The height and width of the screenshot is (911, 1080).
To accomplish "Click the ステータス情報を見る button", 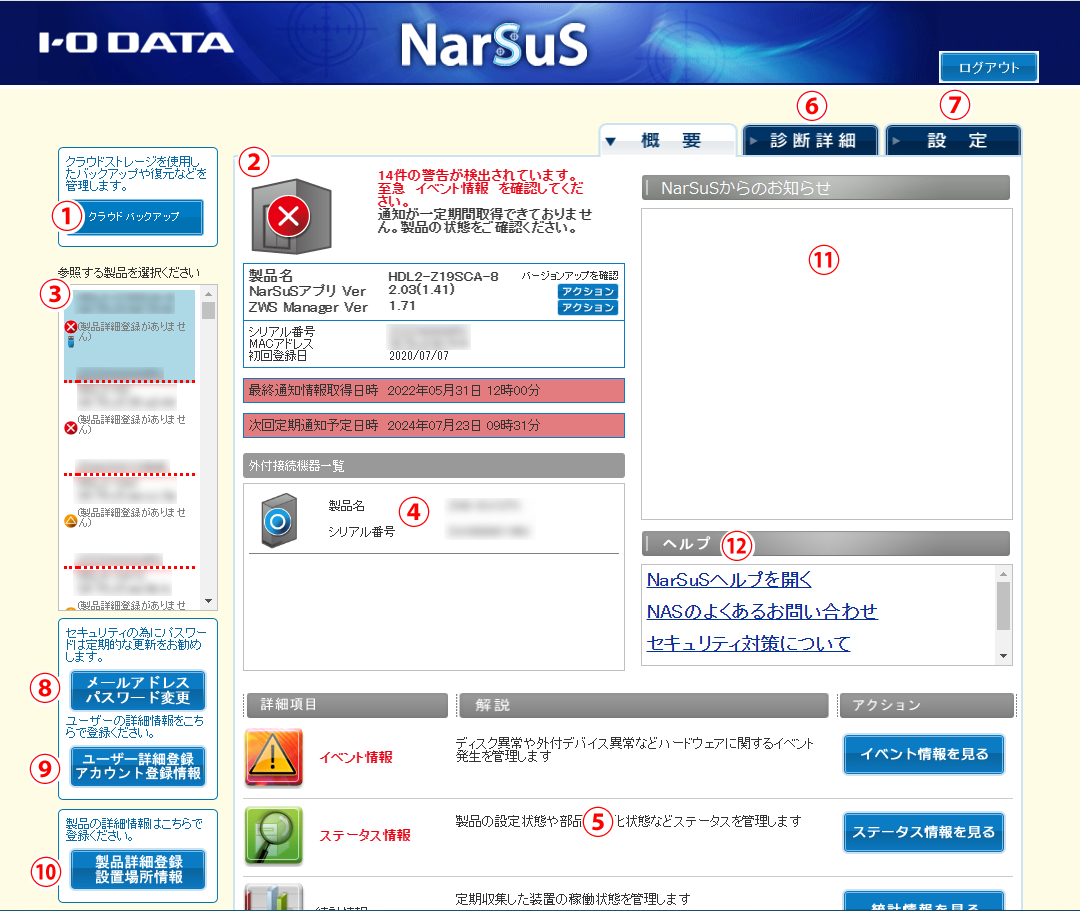I will pos(924,832).
